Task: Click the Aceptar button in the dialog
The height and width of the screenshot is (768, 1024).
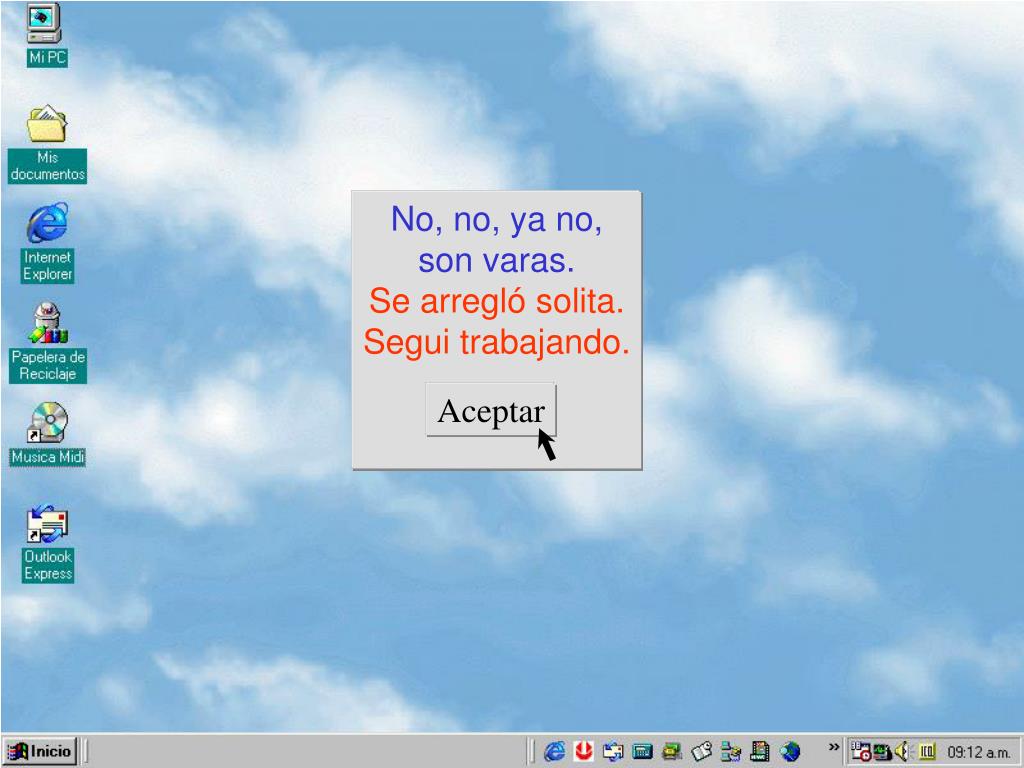Action: 490,409
